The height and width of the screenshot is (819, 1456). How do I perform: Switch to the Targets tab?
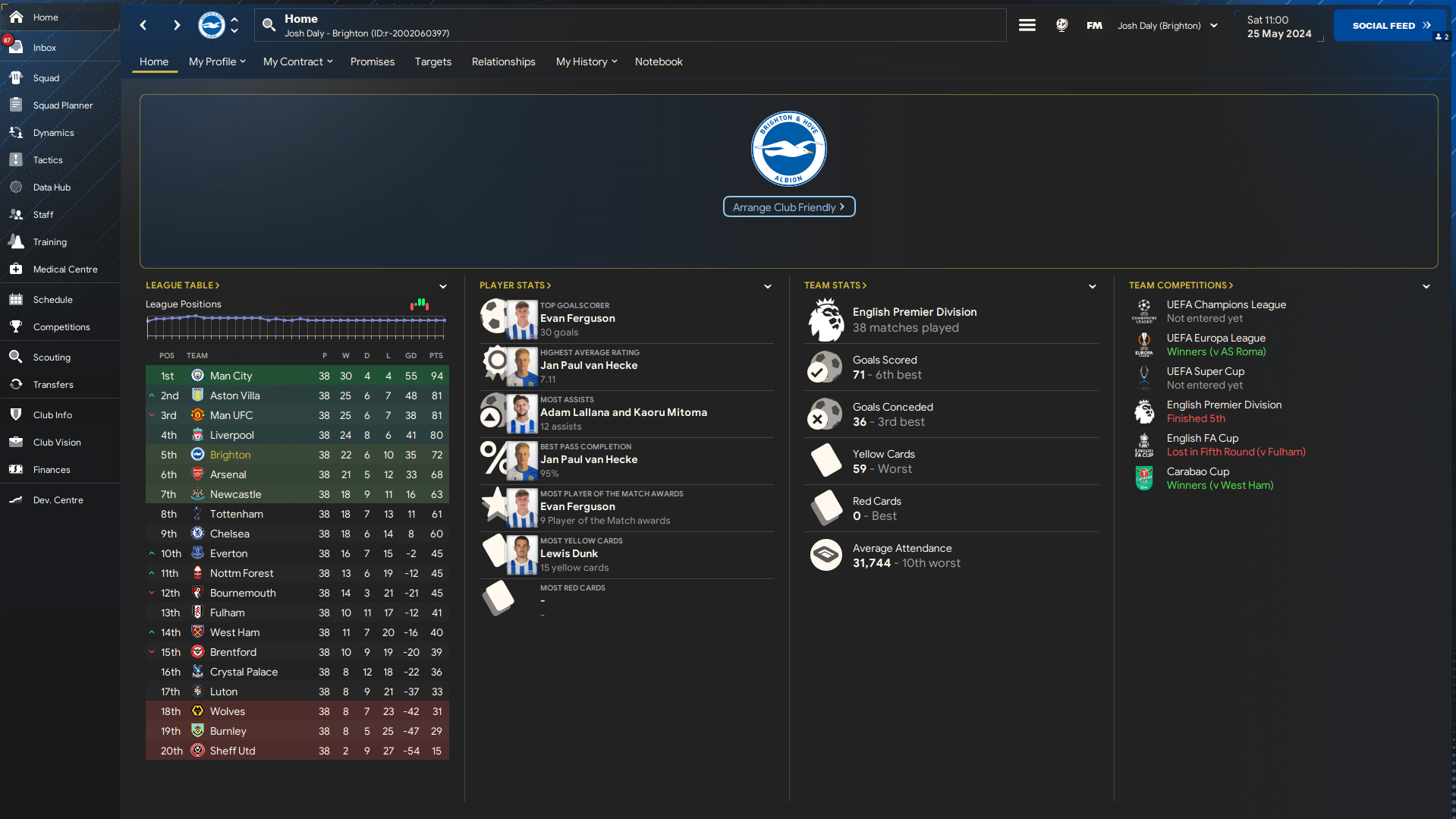(433, 61)
